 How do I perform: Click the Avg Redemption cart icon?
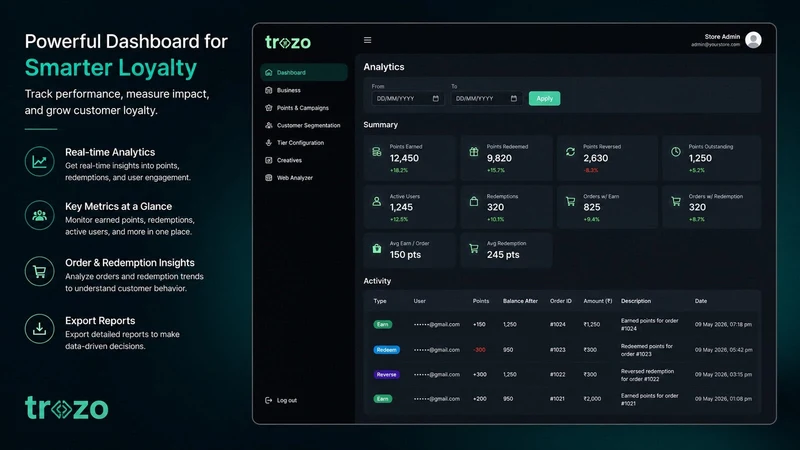coord(474,248)
